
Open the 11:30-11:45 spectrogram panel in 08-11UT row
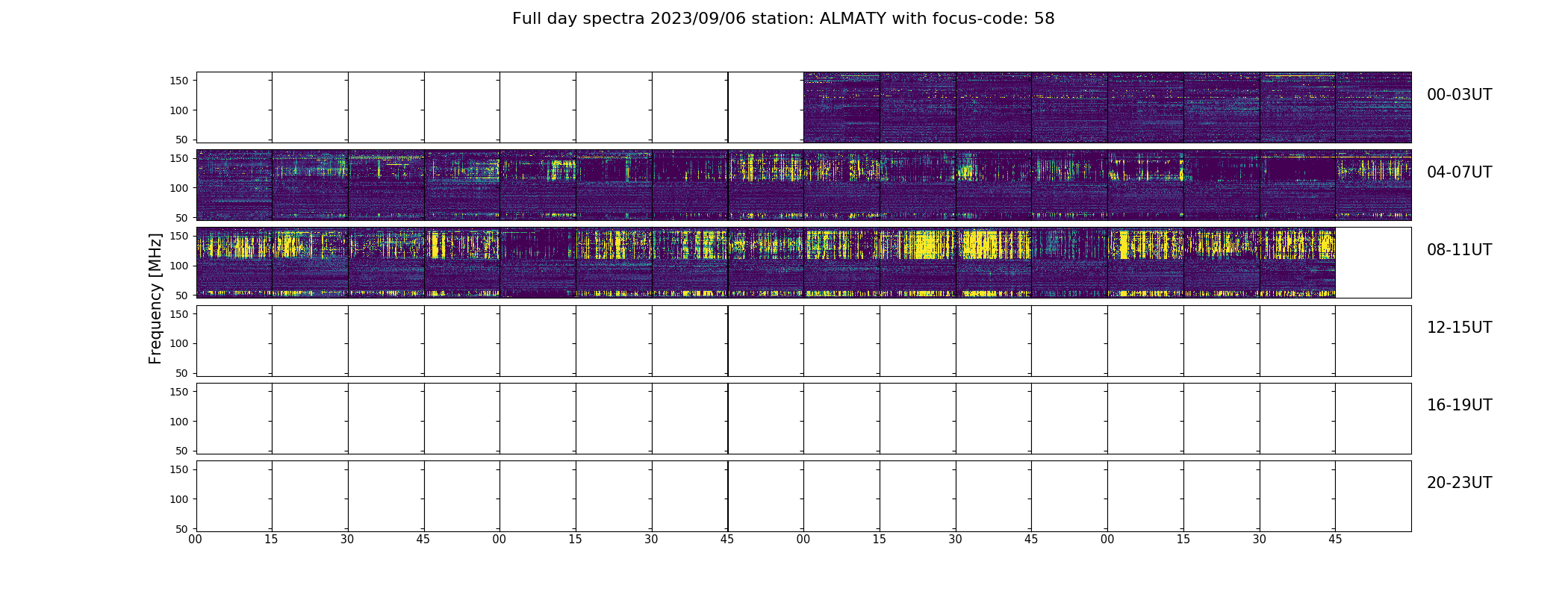click(1297, 263)
